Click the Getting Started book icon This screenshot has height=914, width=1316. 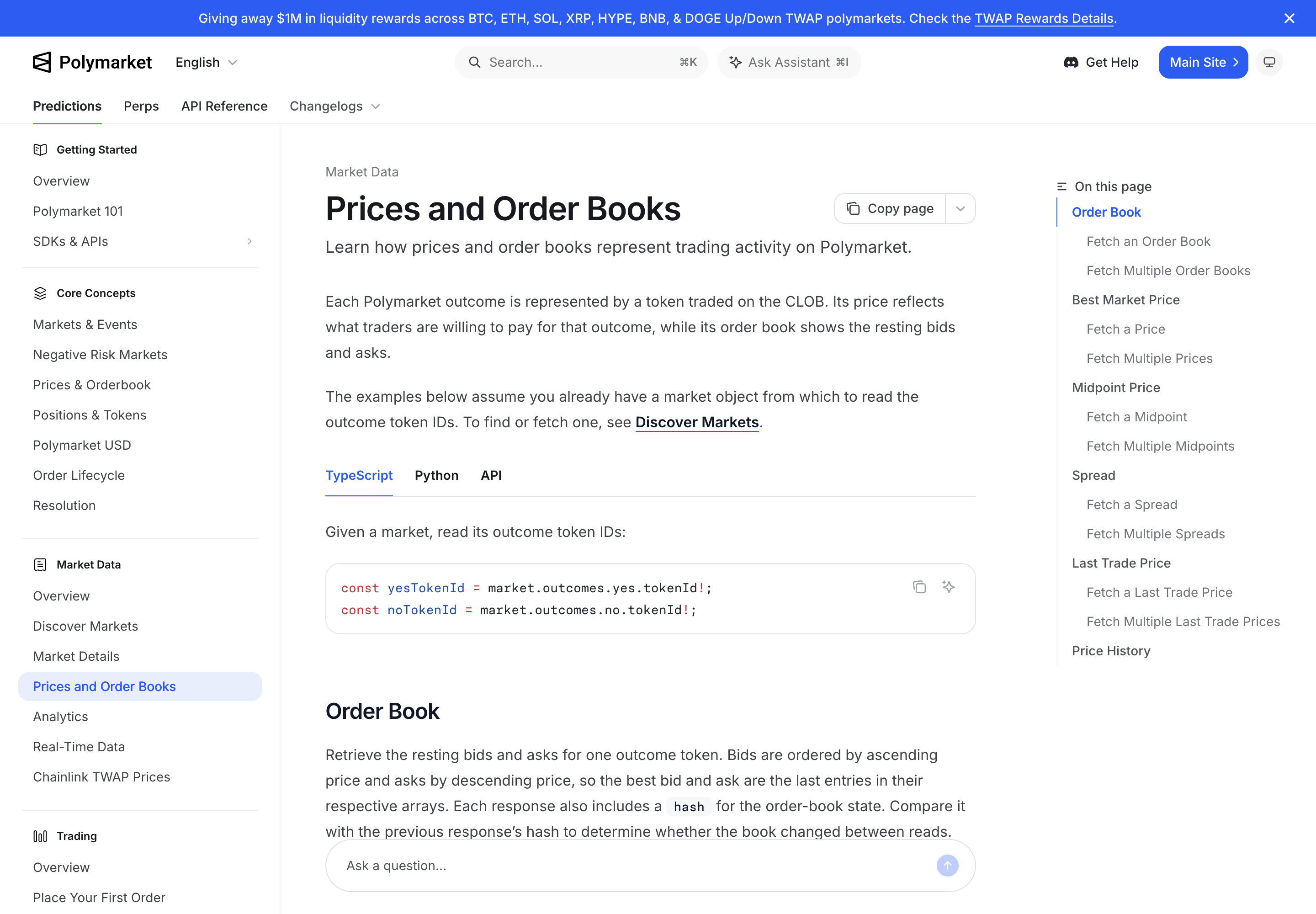40,149
